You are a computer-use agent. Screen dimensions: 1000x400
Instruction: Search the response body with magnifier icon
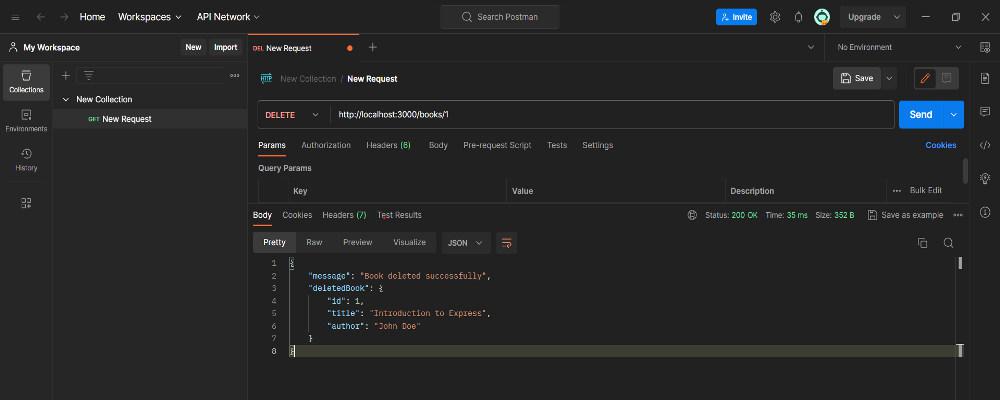pos(948,243)
